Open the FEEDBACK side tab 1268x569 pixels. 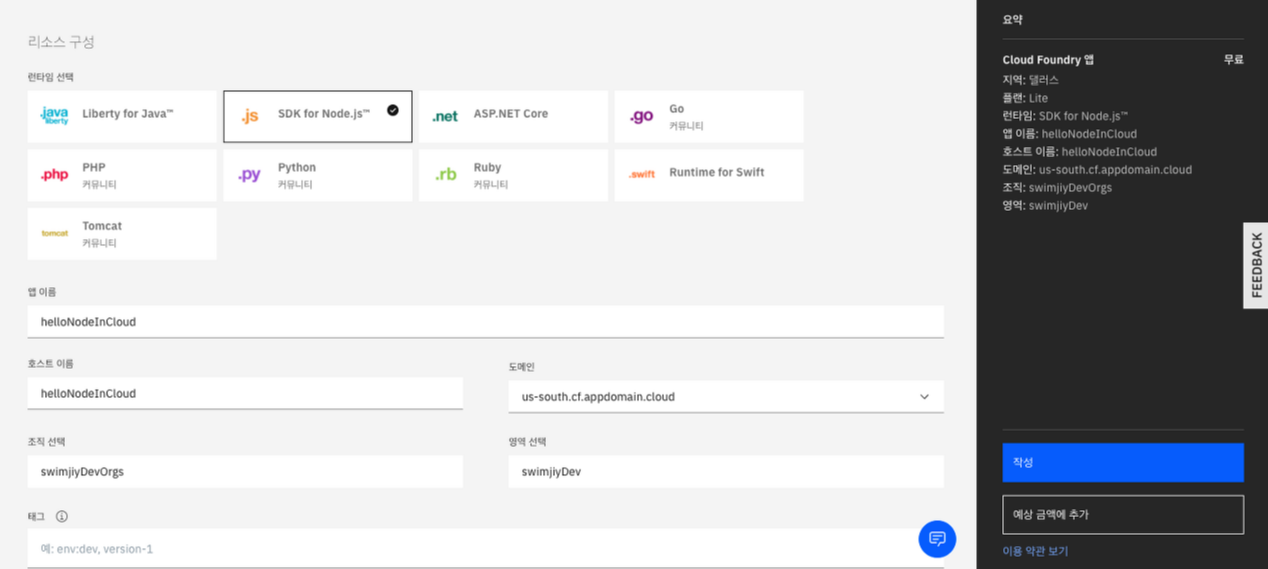[1256, 265]
